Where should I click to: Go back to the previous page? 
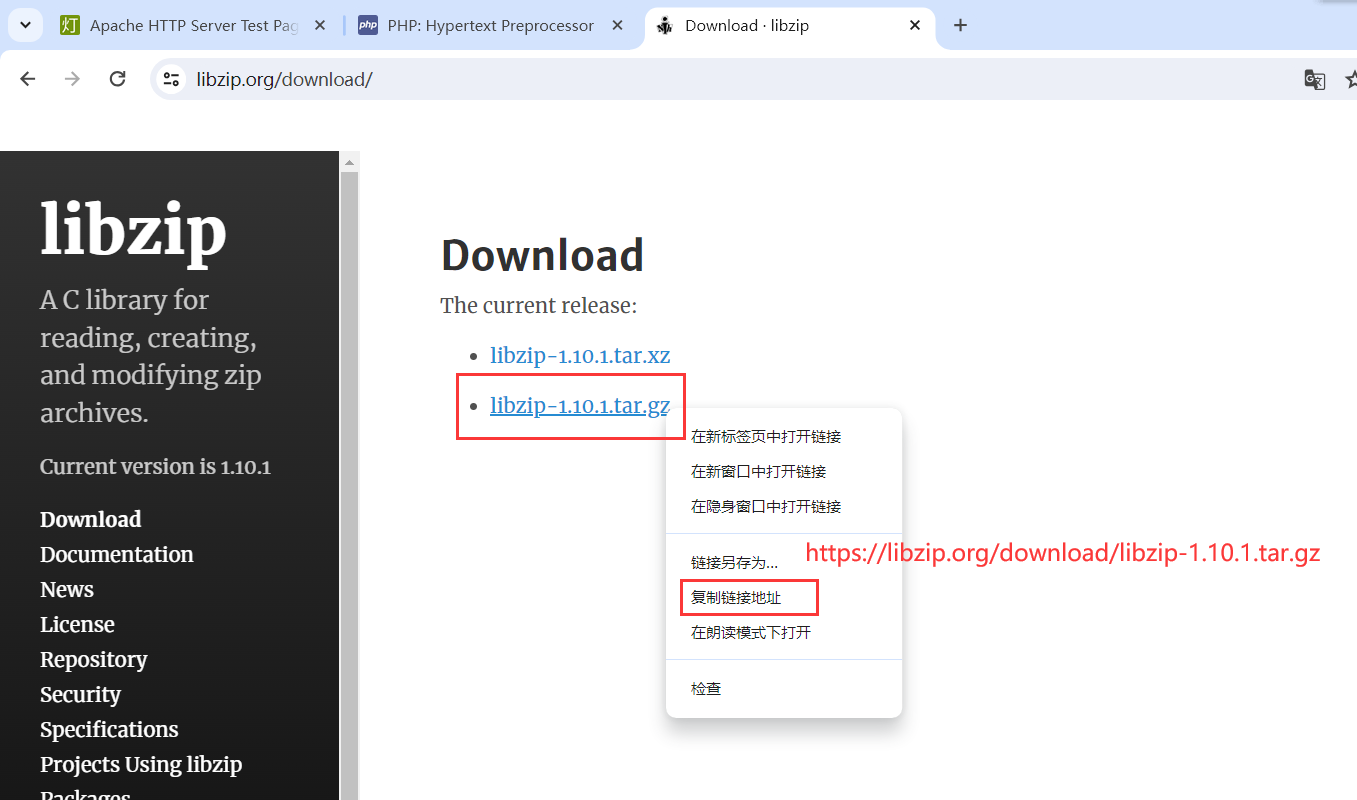pyautogui.click(x=27, y=79)
